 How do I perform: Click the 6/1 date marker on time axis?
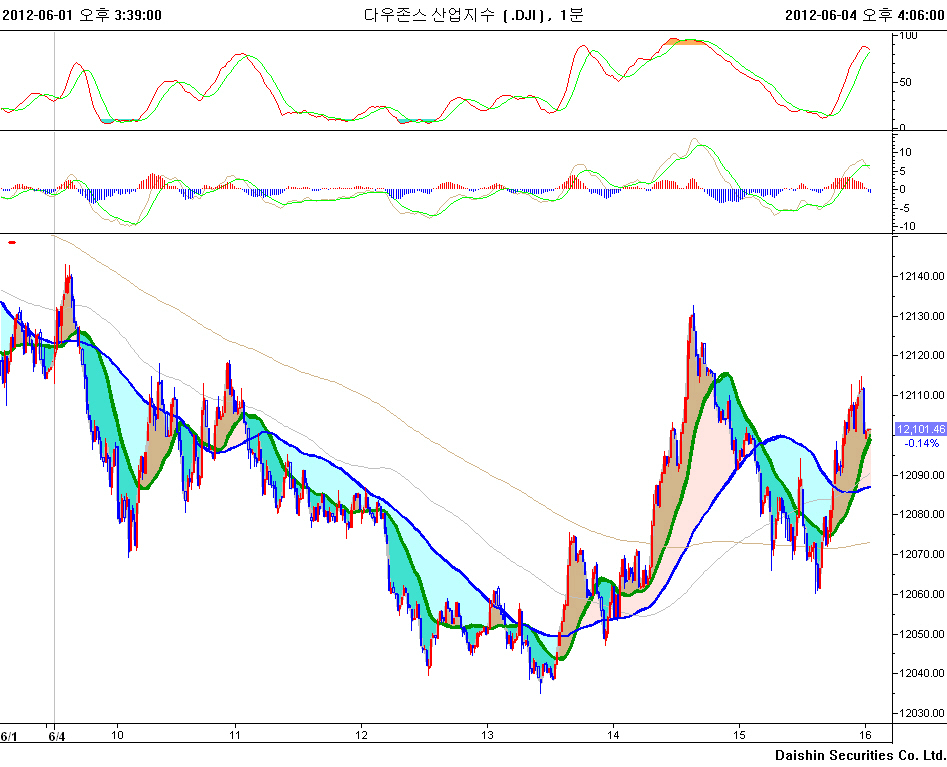9,736
